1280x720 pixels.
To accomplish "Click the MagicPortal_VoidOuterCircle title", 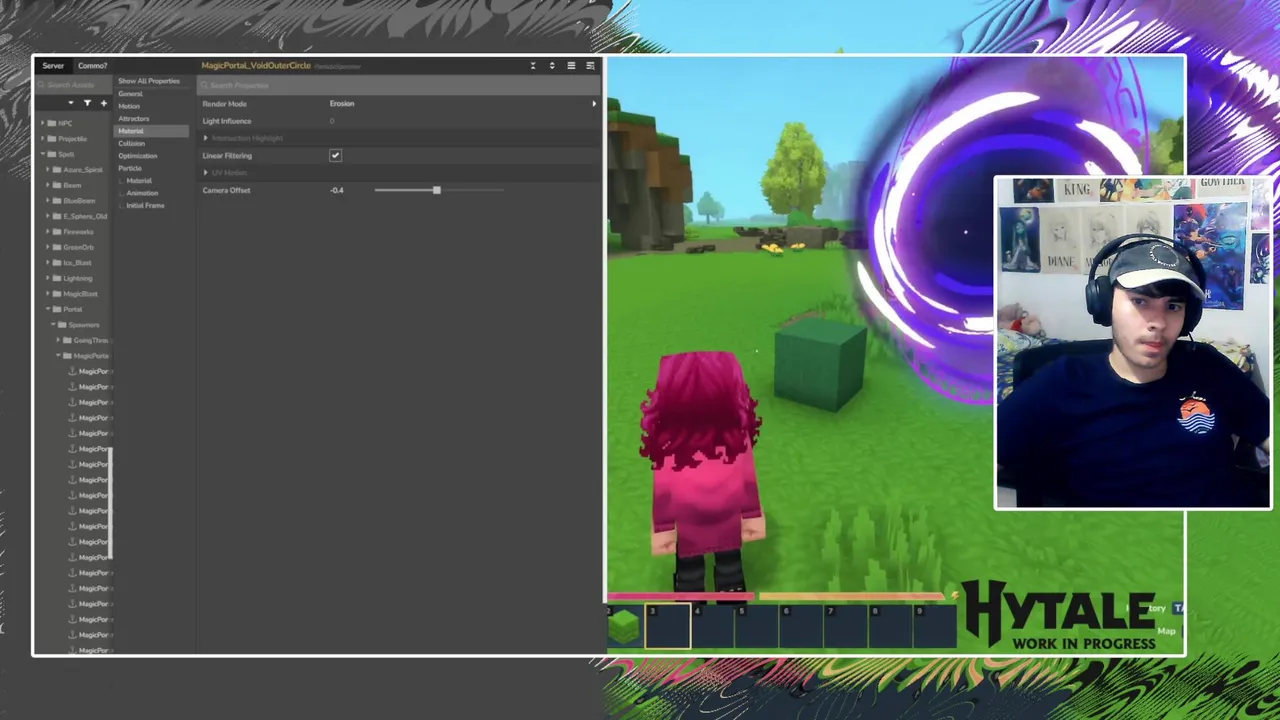I will [256, 66].
